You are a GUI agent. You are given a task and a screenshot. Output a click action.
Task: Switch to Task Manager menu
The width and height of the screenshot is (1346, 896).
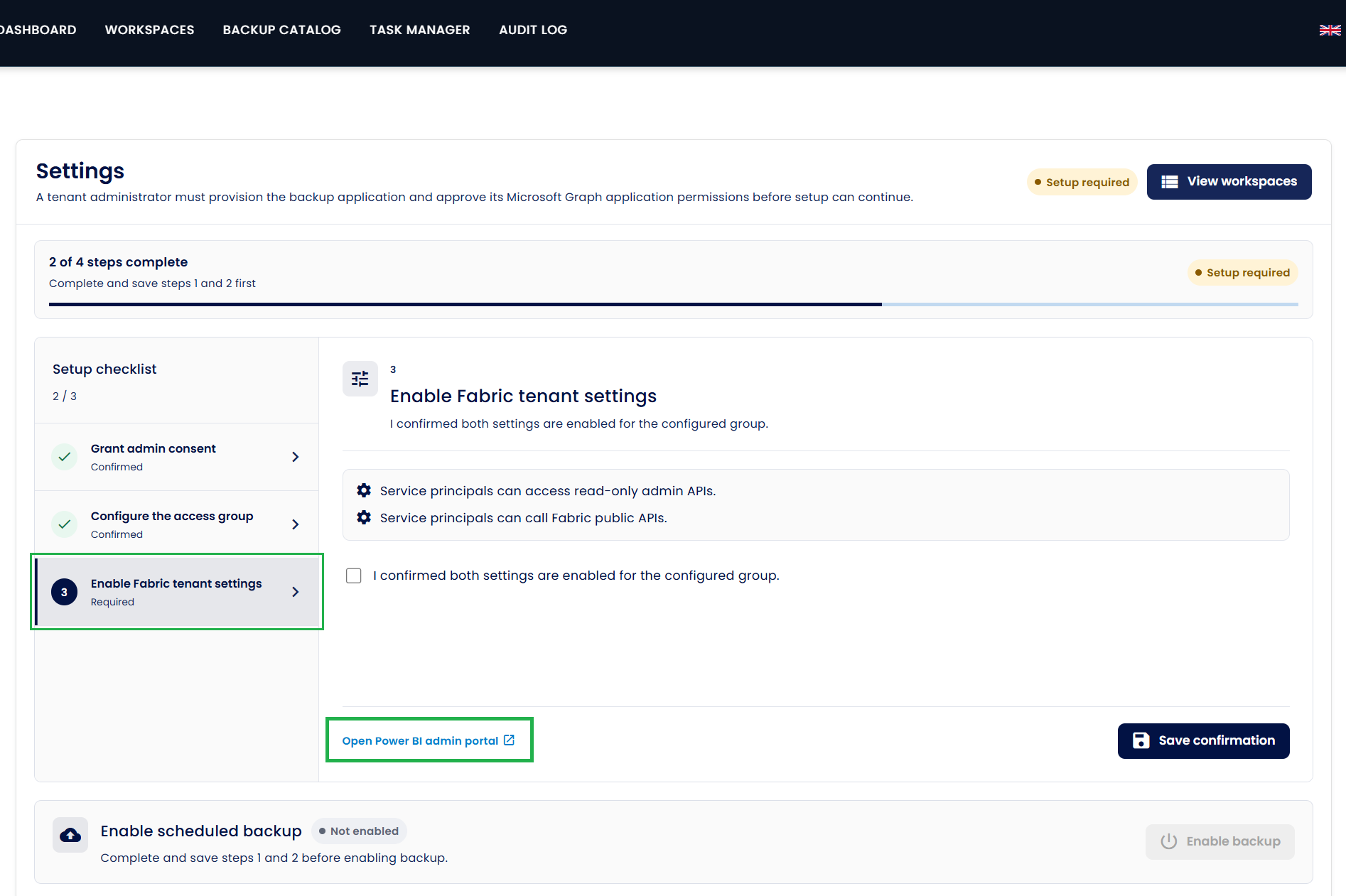point(420,30)
